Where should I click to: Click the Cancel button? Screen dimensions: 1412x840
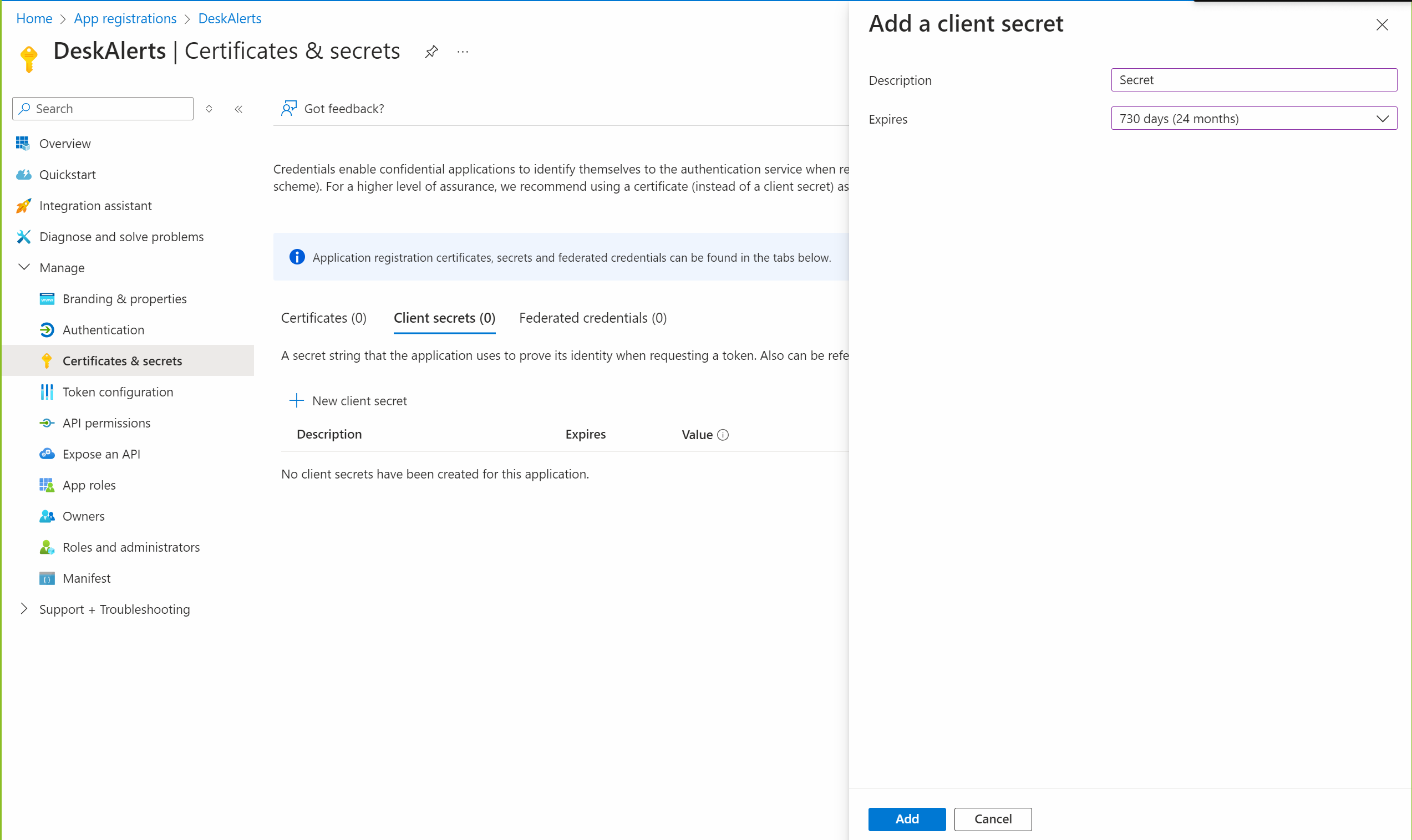pyautogui.click(x=993, y=818)
